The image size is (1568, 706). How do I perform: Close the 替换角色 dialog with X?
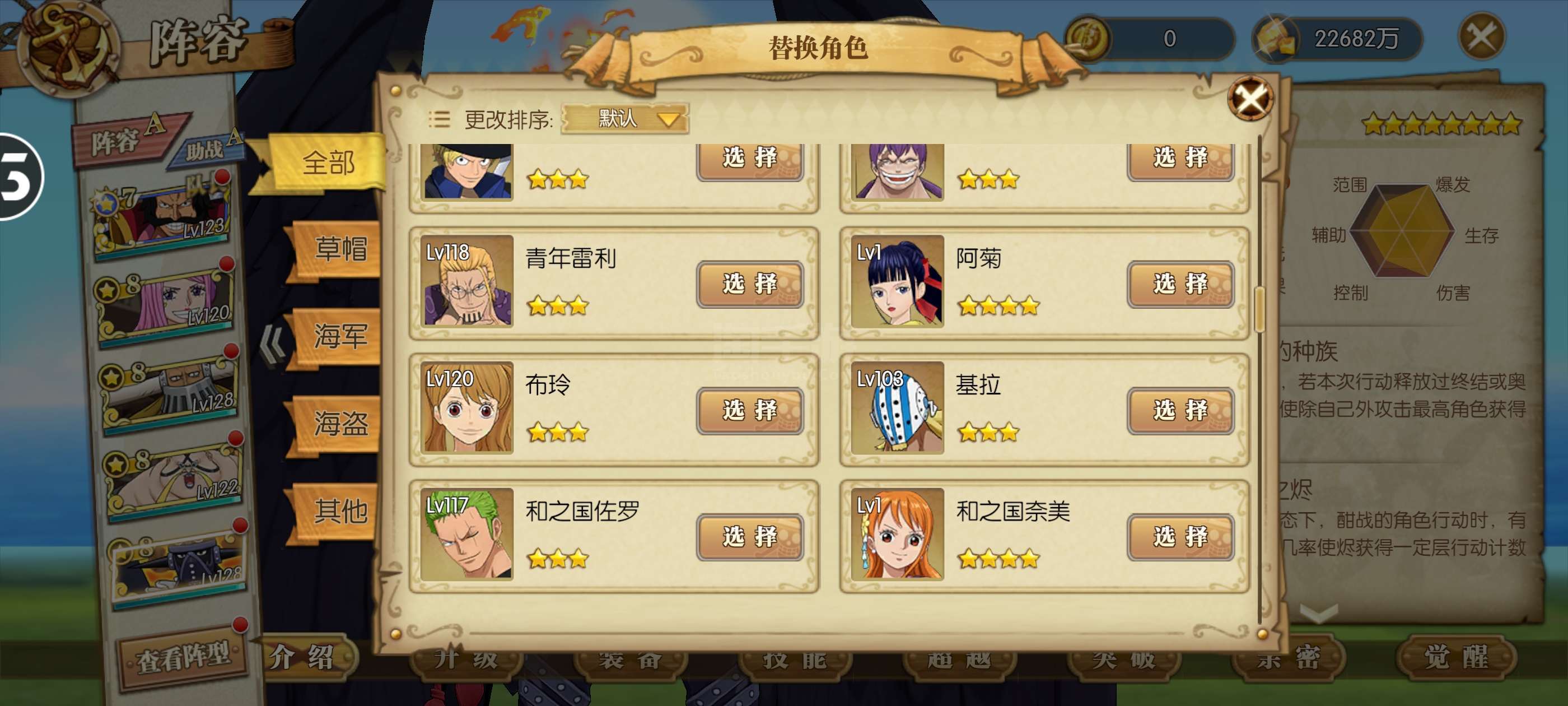(x=1250, y=98)
